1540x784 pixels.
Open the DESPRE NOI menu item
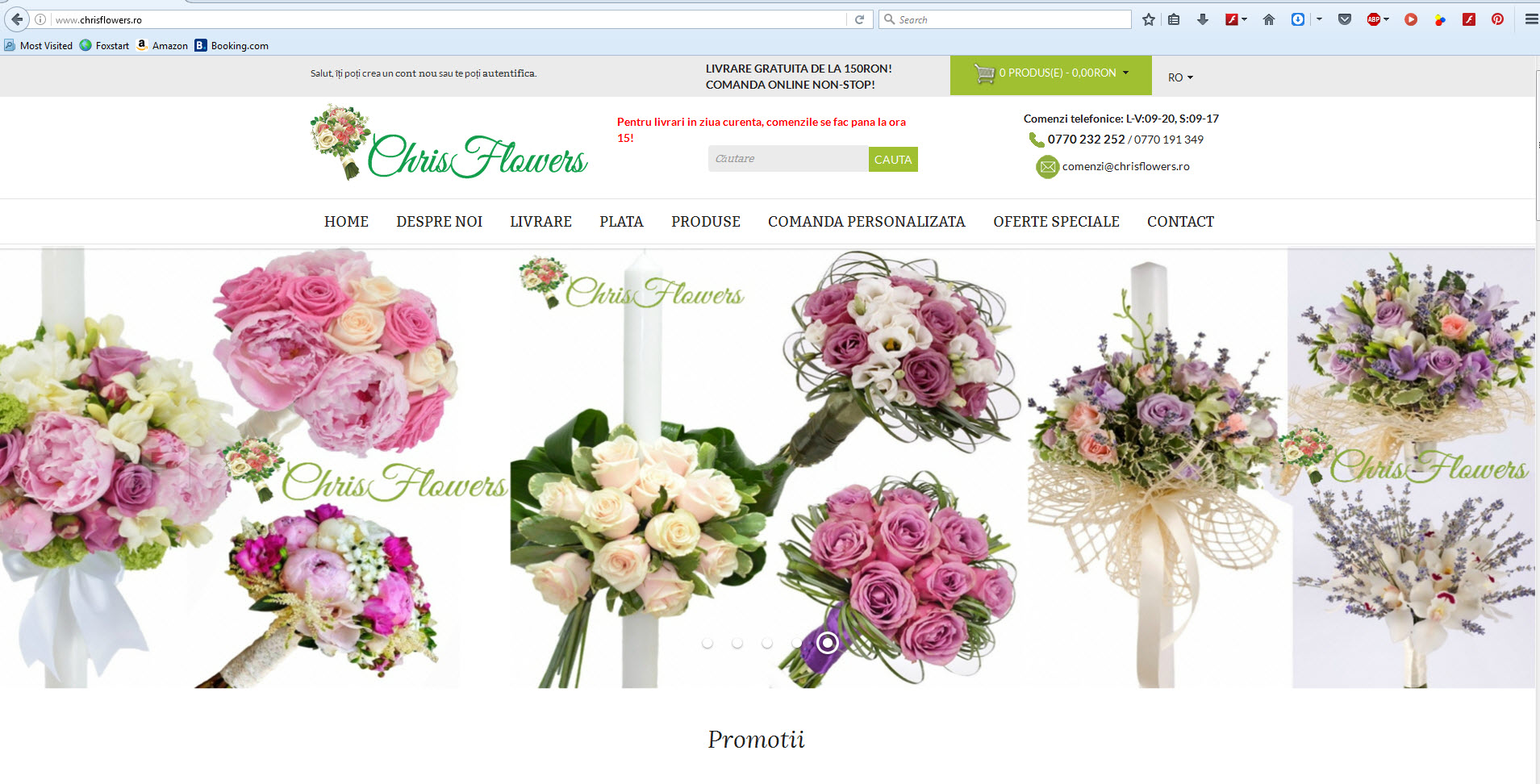[x=439, y=222]
